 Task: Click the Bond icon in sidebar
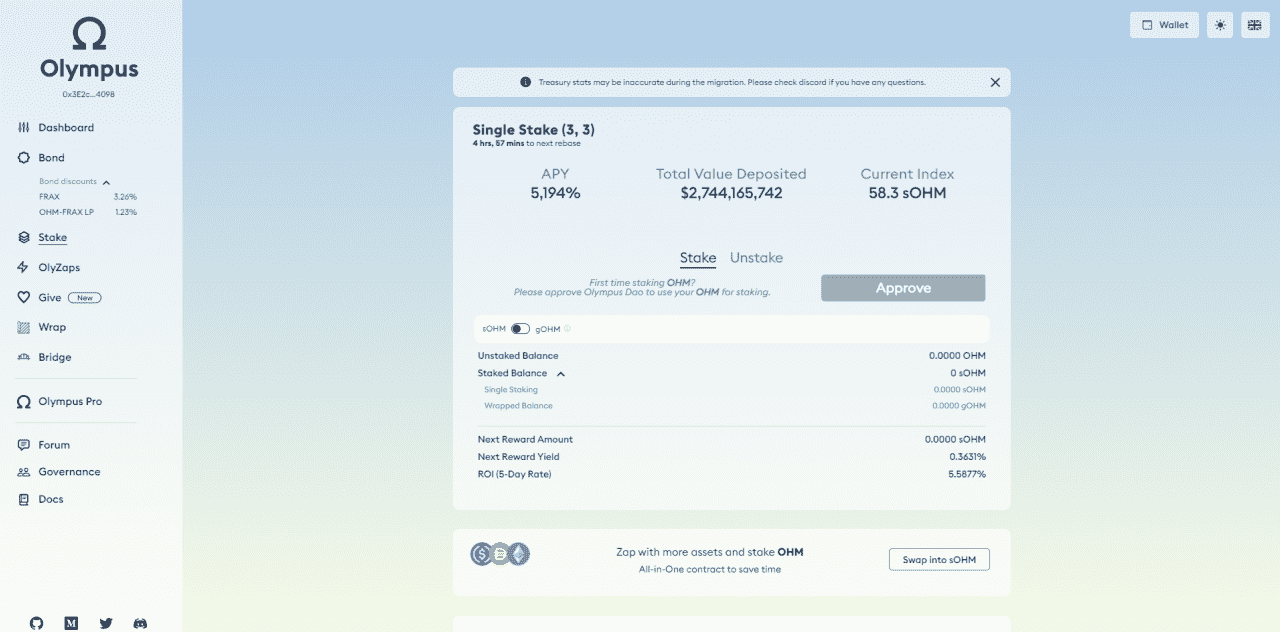tap(24, 158)
